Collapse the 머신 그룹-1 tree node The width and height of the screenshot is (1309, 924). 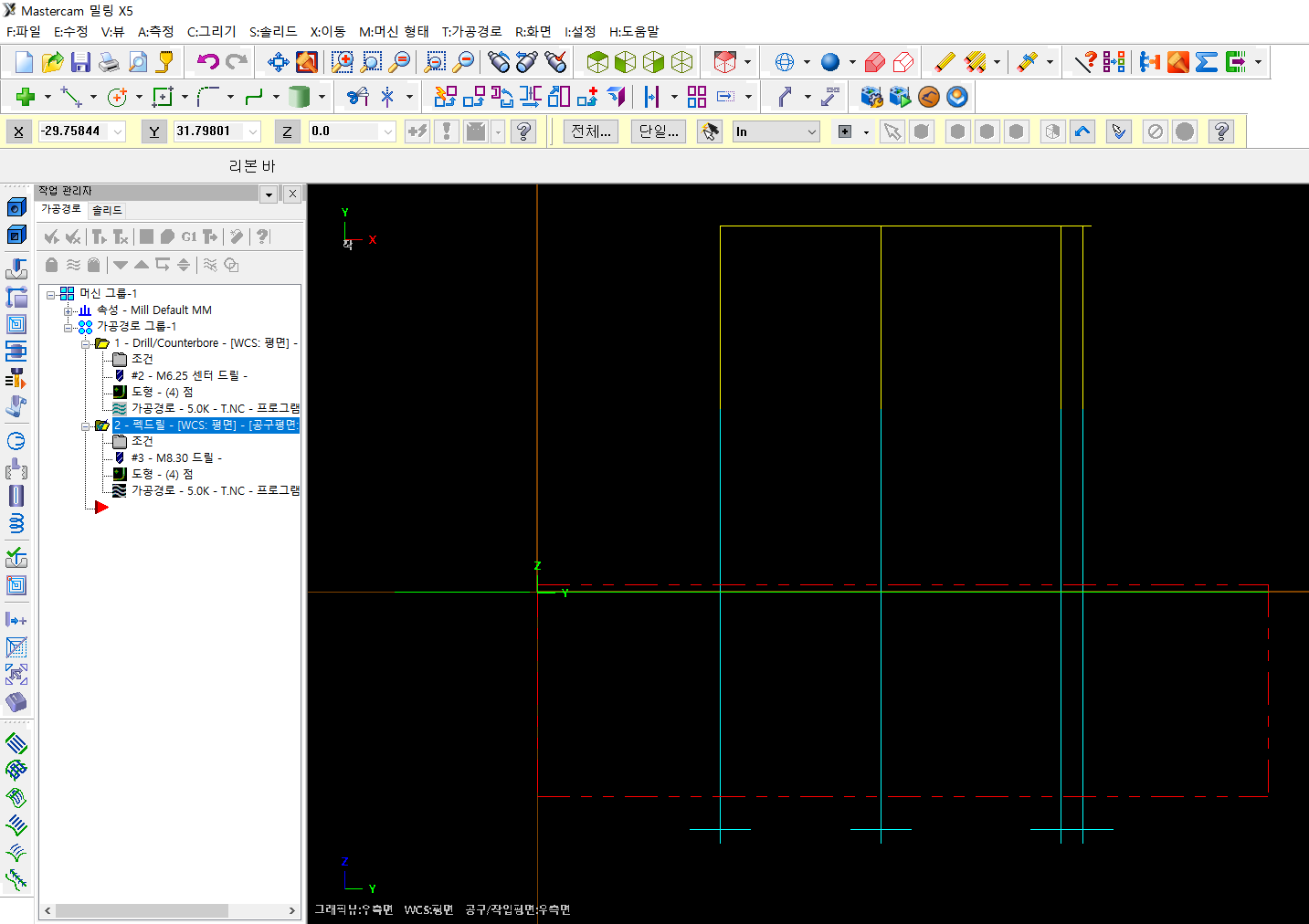51,294
